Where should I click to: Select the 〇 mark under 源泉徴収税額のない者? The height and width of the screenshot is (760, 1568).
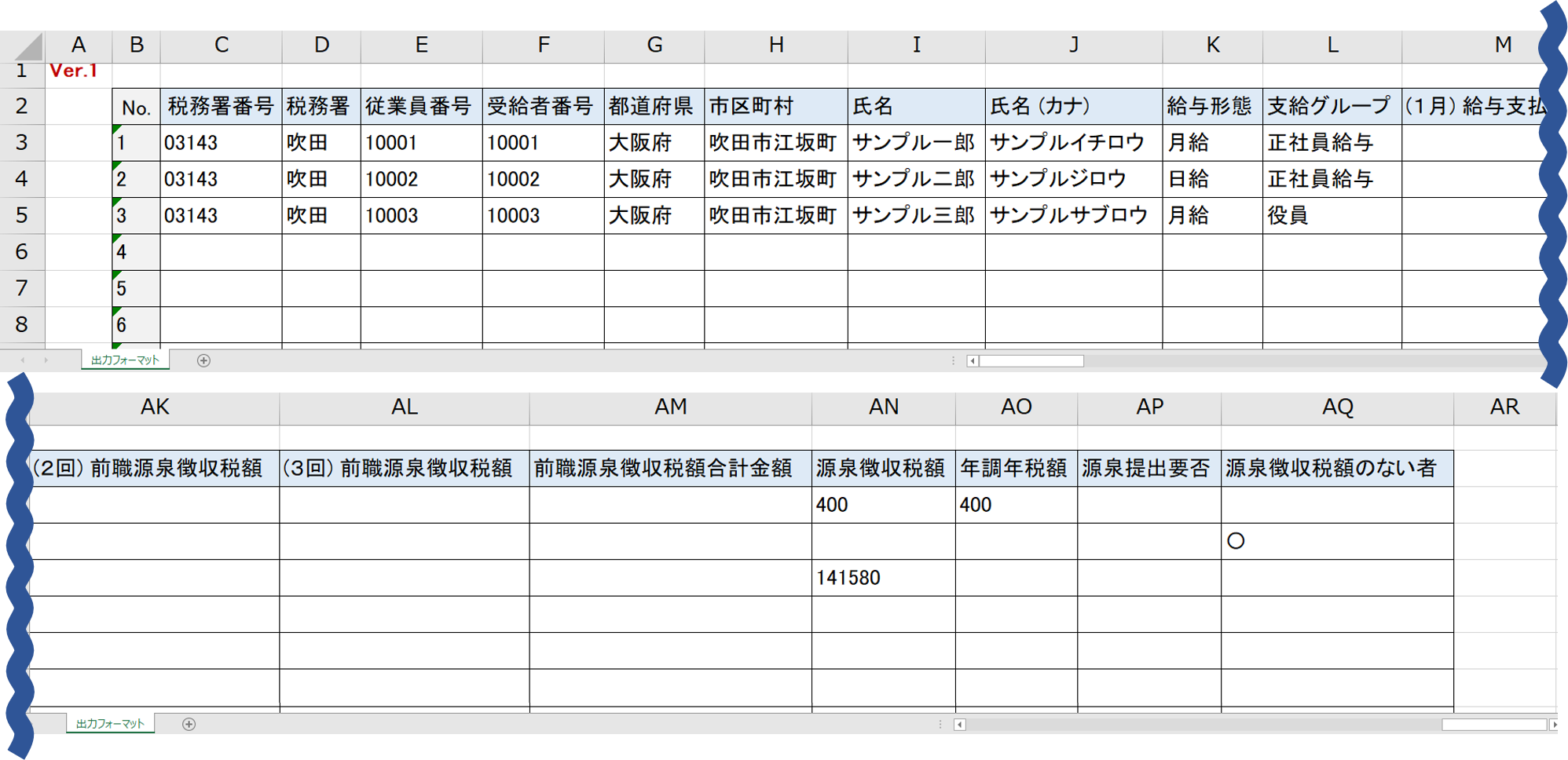coord(1236,540)
